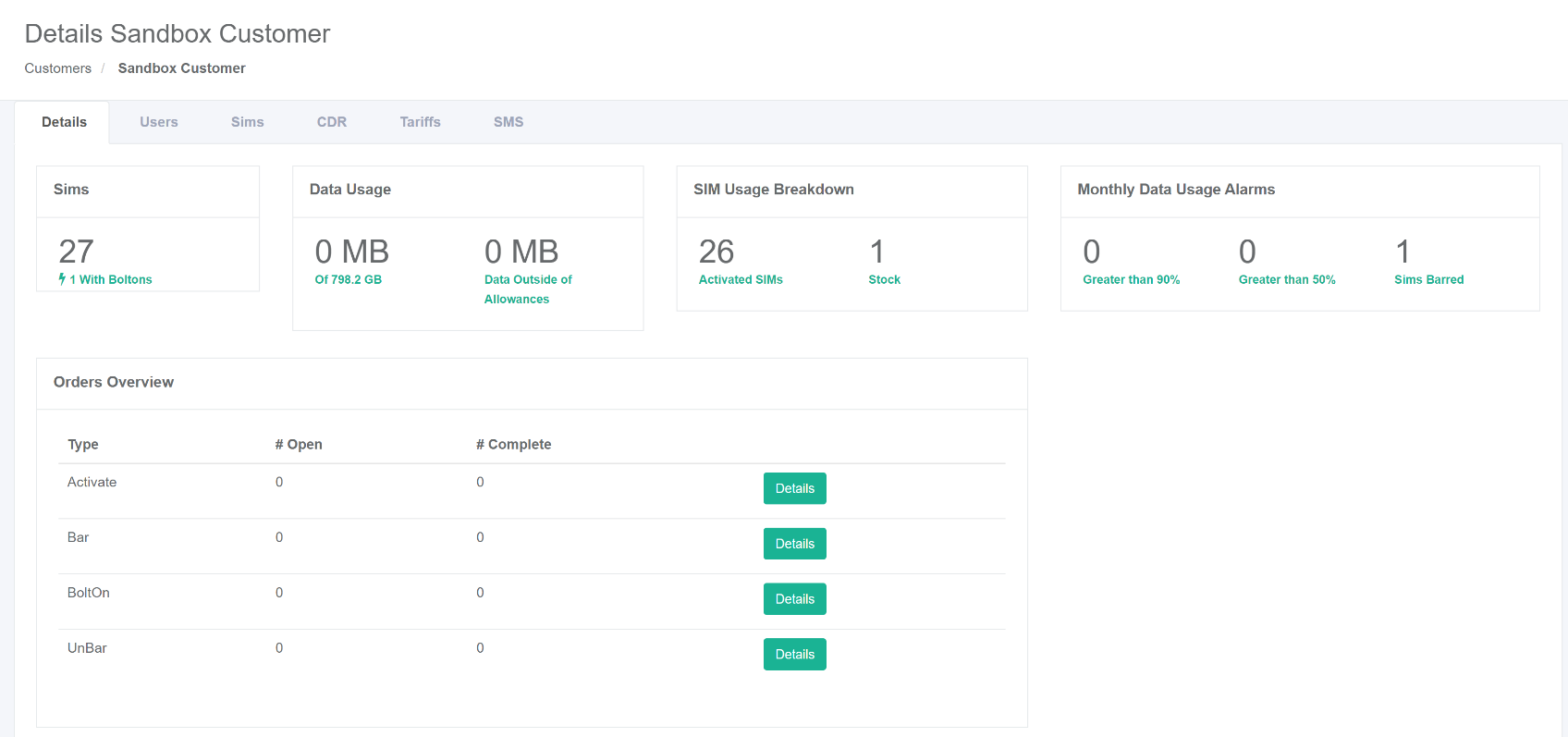Open Details for Bar orders

pos(795,544)
